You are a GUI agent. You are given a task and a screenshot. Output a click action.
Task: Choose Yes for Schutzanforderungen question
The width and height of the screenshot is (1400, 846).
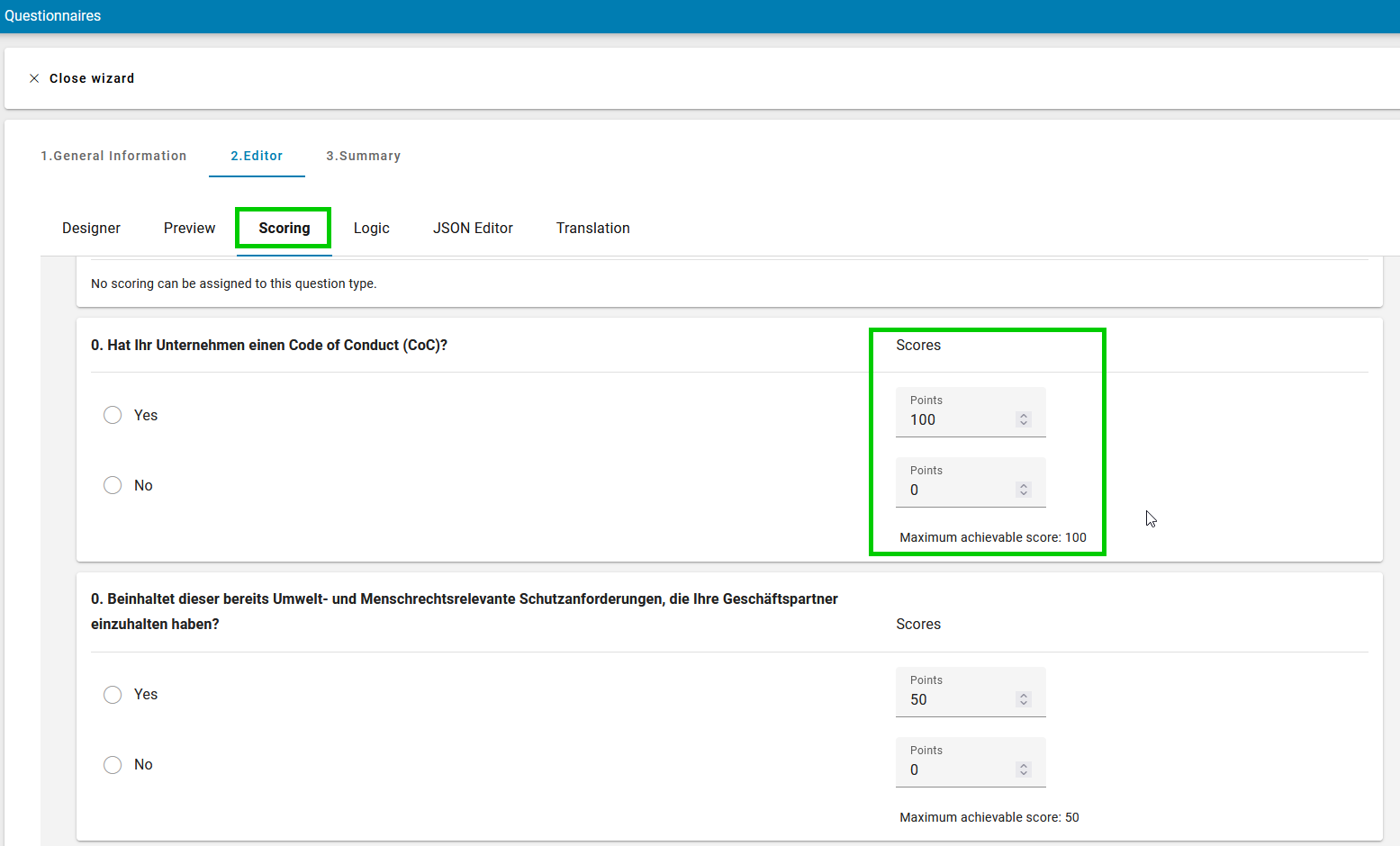(113, 695)
